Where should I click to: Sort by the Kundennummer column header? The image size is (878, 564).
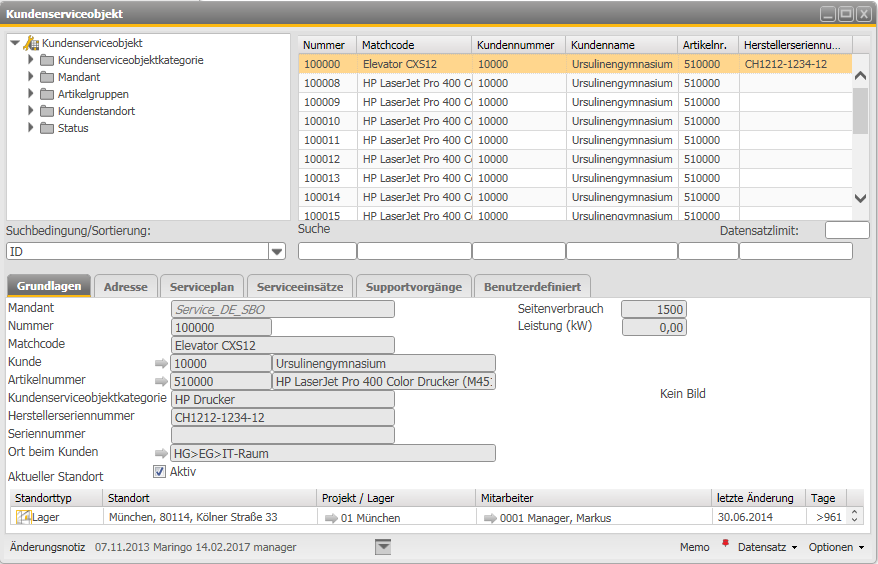(x=519, y=45)
